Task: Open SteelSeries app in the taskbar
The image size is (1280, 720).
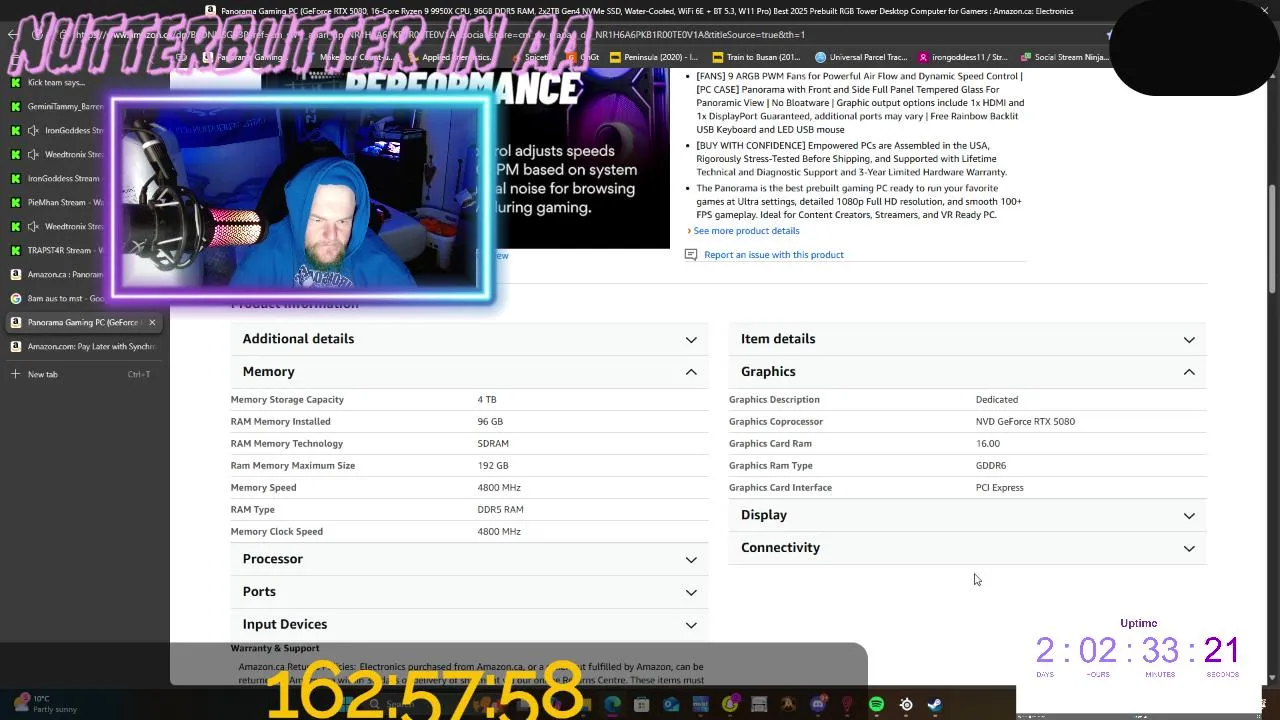Action: [x=906, y=704]
